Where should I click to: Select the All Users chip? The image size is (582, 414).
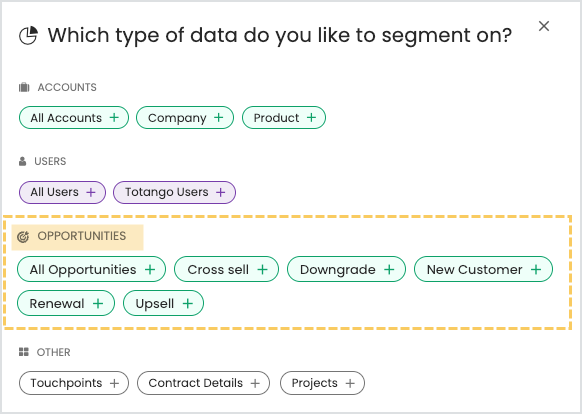62,192
